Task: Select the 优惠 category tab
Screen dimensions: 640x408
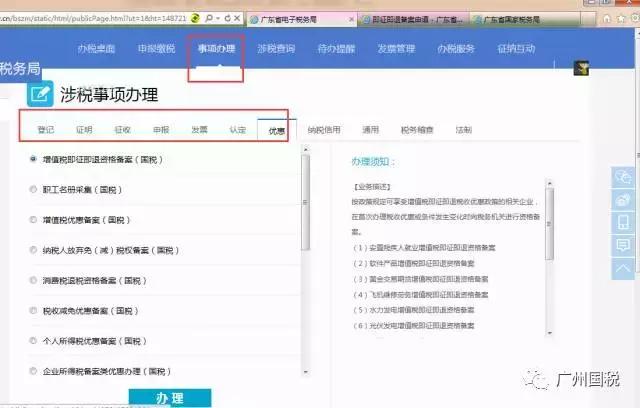Action: (277, 131)
